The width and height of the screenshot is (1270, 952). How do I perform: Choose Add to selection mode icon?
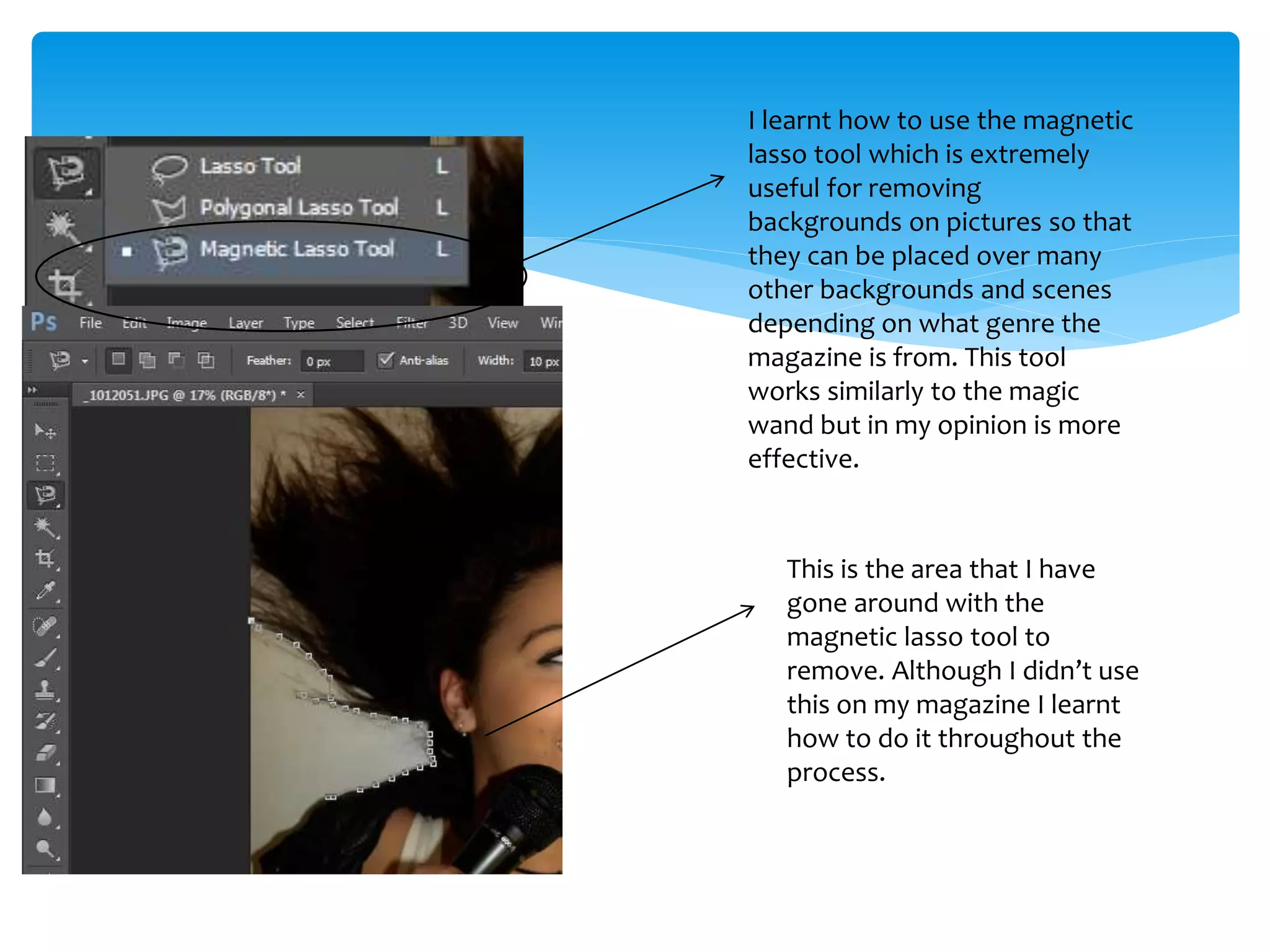pyautogui.click(x=147, y=360)
